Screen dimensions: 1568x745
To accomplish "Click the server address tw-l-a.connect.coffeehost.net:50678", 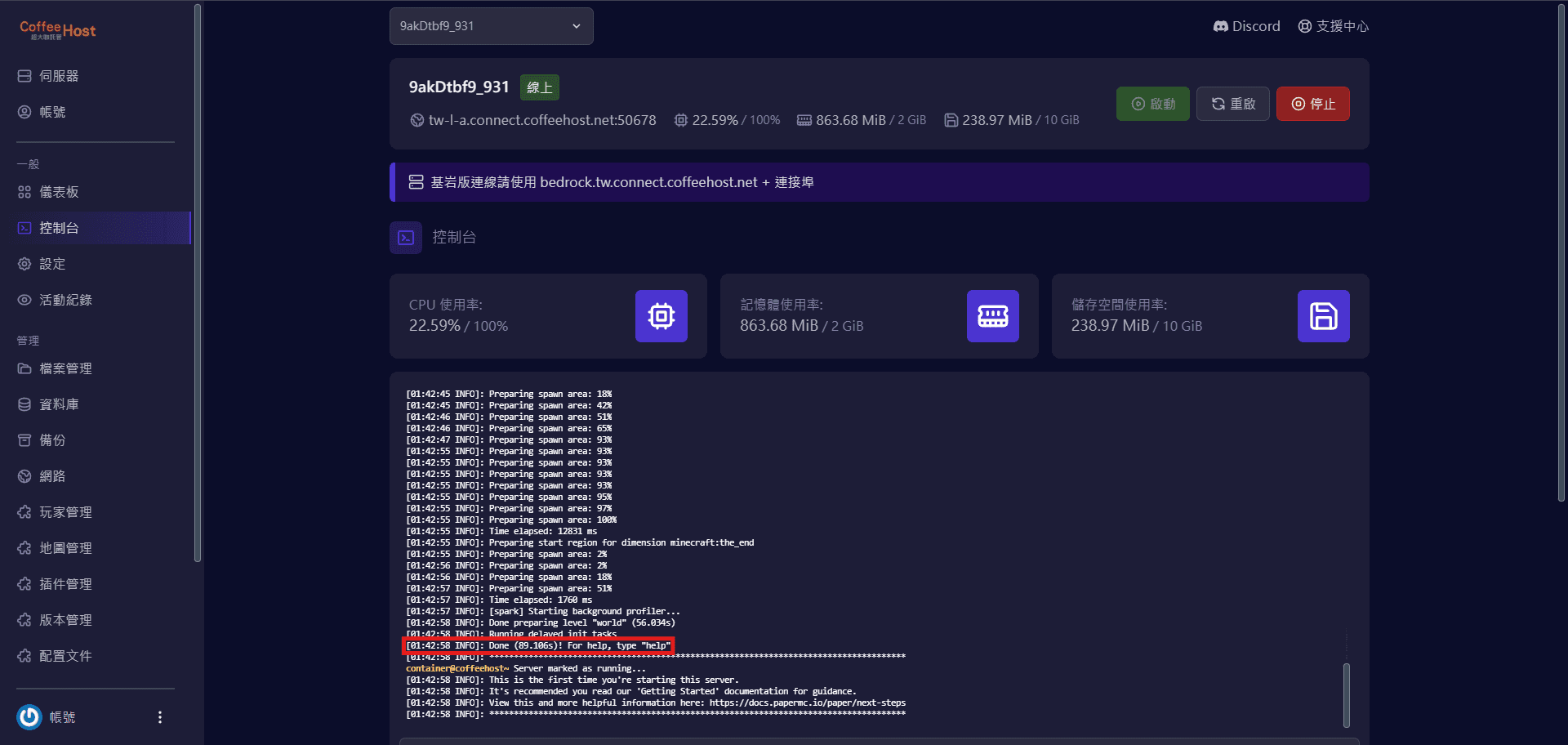I will [542, 120].
